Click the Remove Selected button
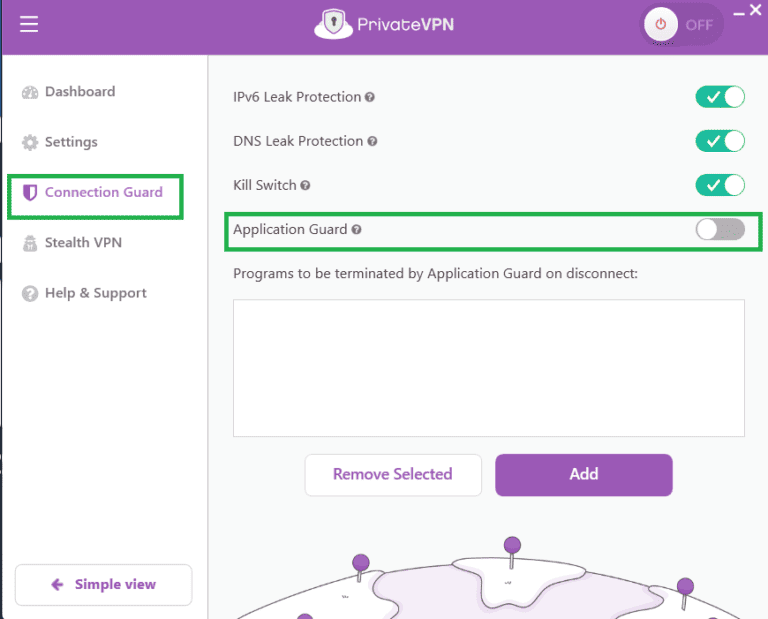 tap(393, 475)
